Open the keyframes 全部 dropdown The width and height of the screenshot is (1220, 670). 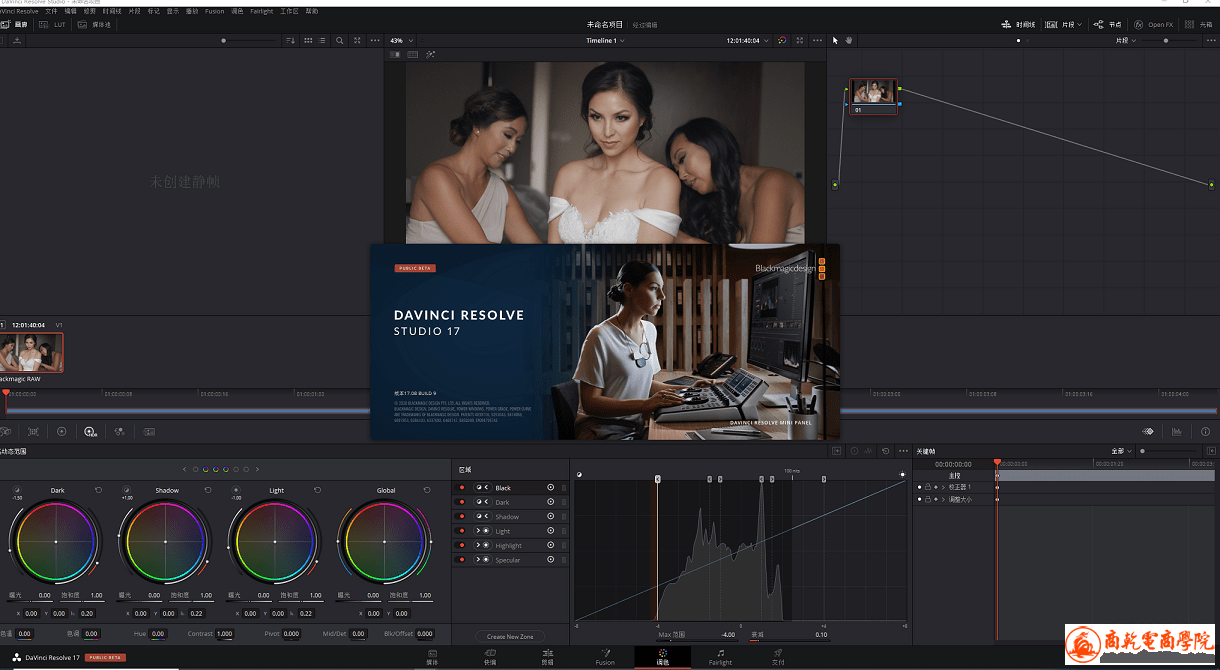pyautogui.click(x=1121, y=451)
